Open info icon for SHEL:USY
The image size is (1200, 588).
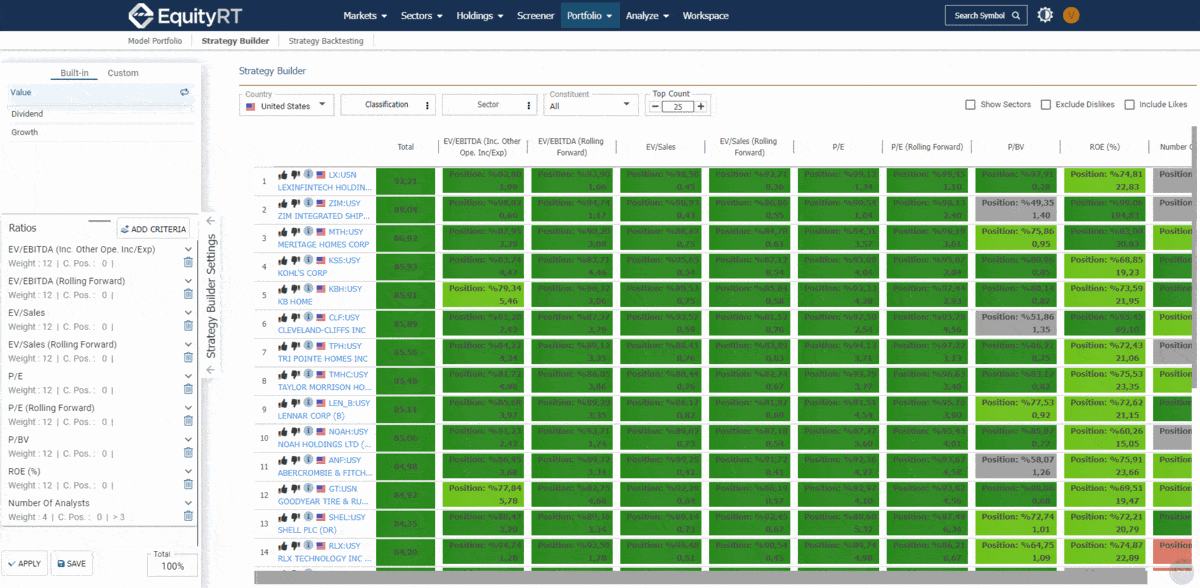point(308,518)
